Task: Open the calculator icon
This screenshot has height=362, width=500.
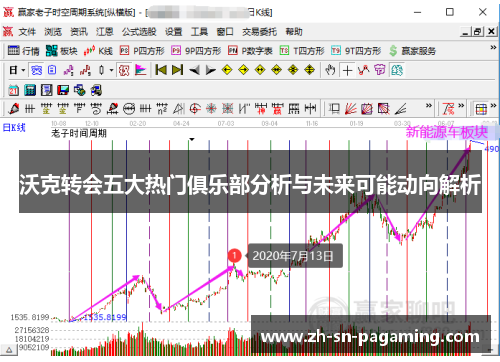Action: coord(30,90)
